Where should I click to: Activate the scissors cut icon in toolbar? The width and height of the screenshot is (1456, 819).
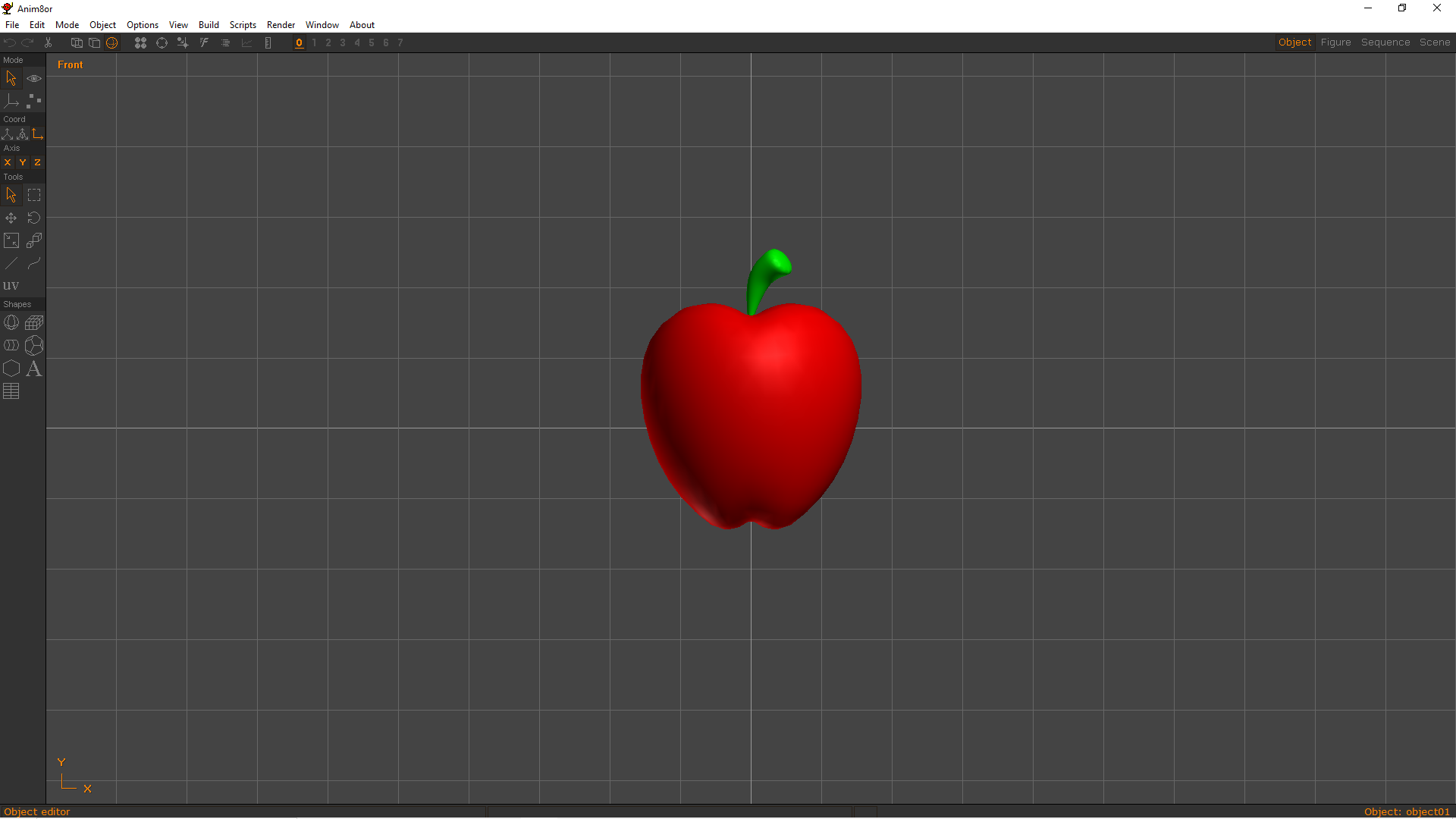[47, 42]
